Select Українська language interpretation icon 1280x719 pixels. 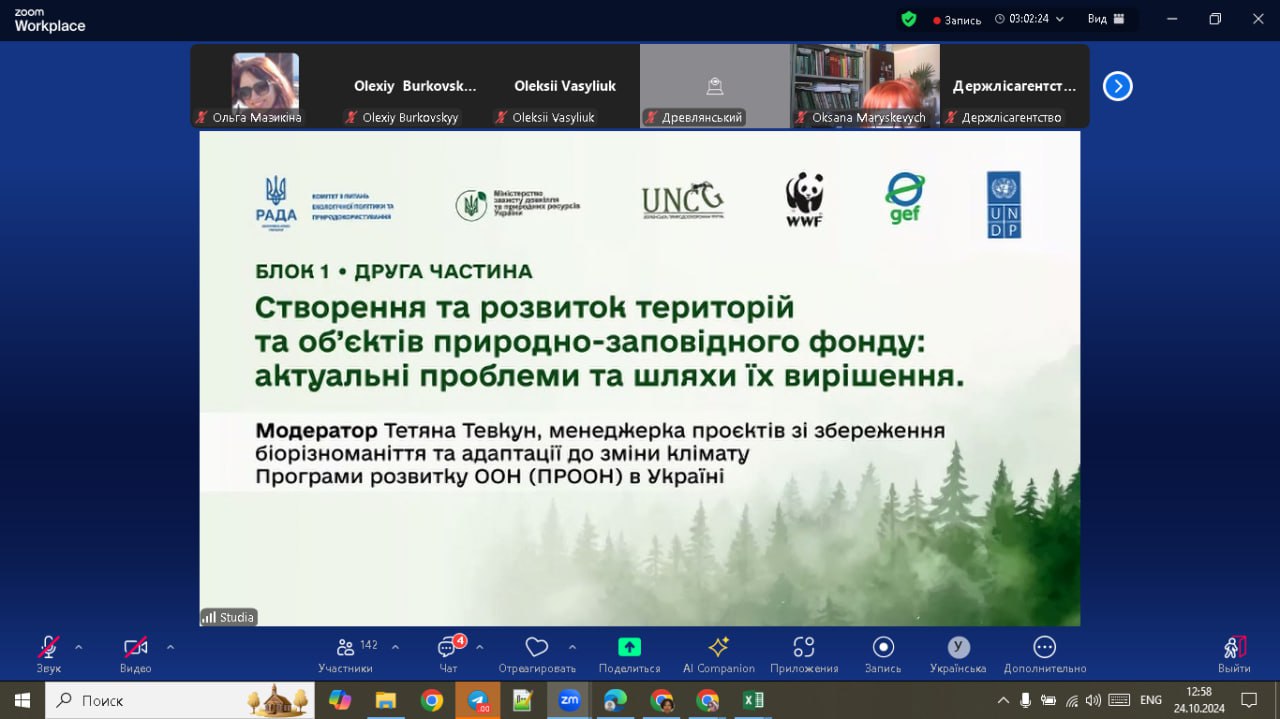point(958,648)
